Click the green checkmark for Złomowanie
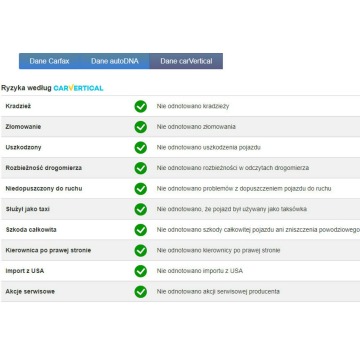The image size is (360, 360). [141, 127]
